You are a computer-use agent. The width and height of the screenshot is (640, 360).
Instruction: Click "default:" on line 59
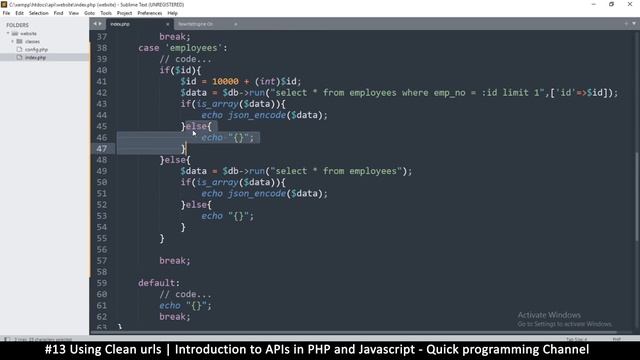pos(159,283)
